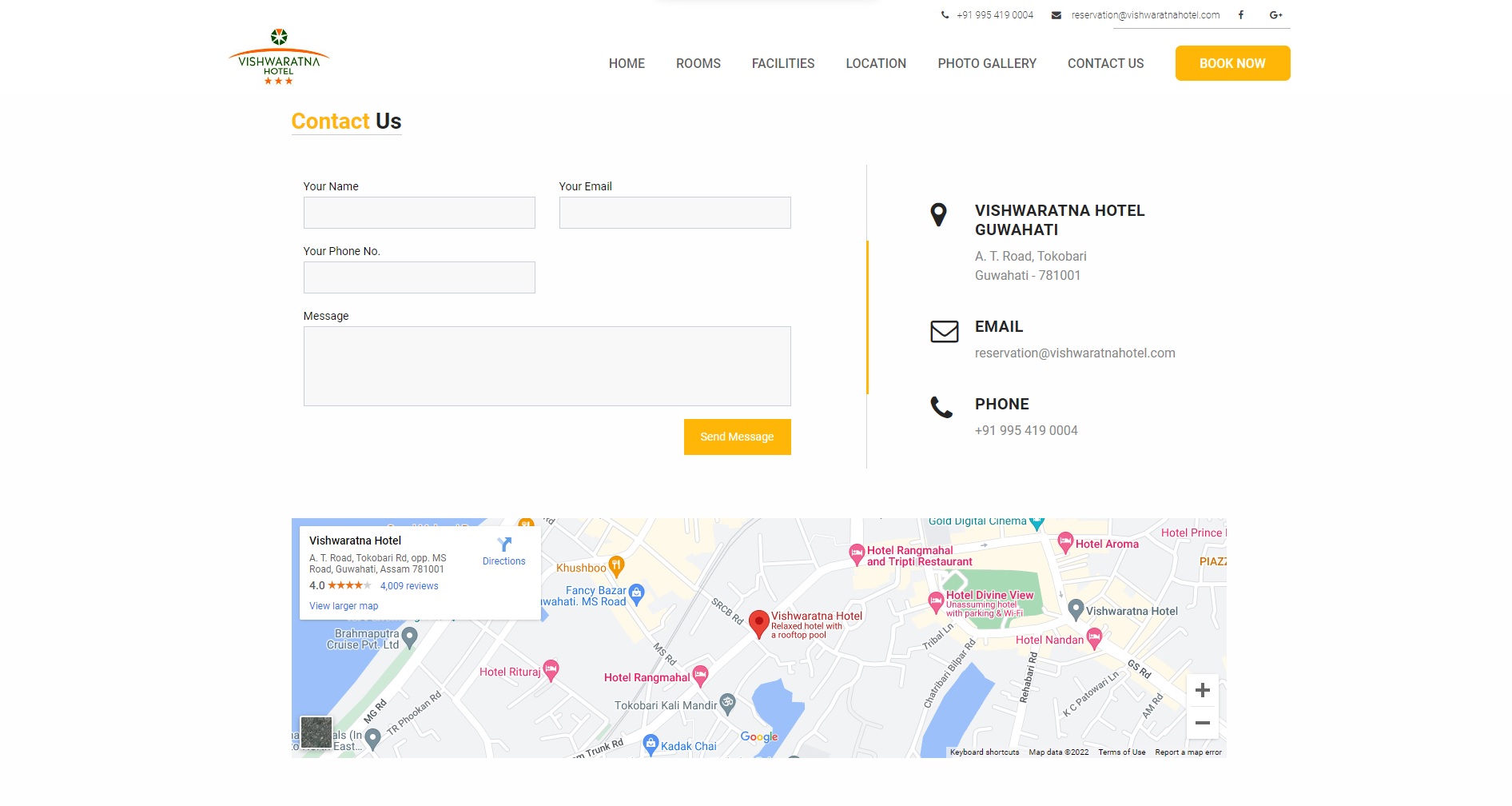Select the Hotel Rituraj map pin
This screenshot has width=1512, height=806.
551,670
